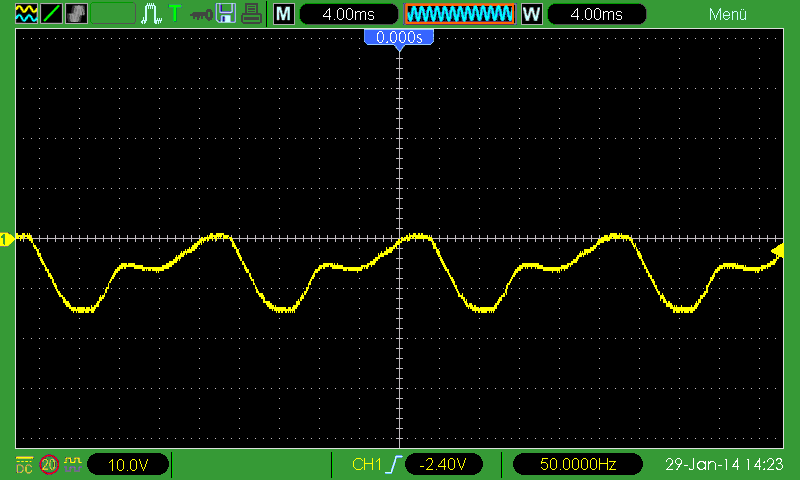Select the gray persistence display icon

point(76,14)
